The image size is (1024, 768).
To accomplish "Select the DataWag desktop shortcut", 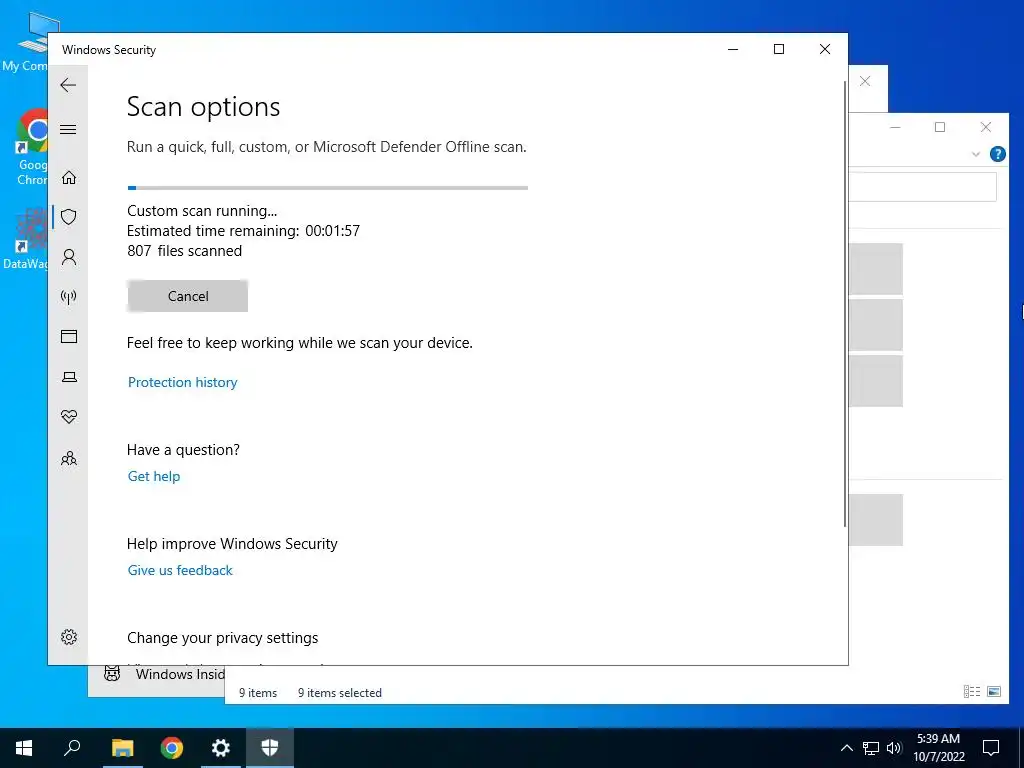I will pos(24,238).
